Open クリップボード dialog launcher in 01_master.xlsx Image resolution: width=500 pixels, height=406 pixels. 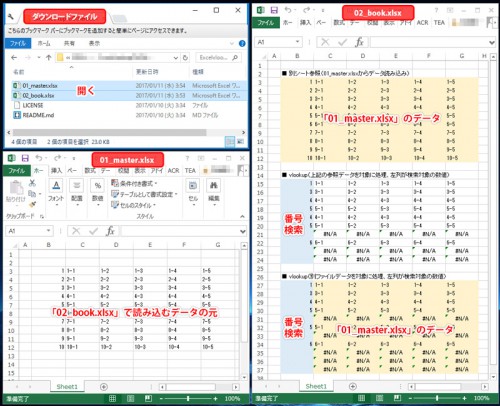click(x=42, y=216)
